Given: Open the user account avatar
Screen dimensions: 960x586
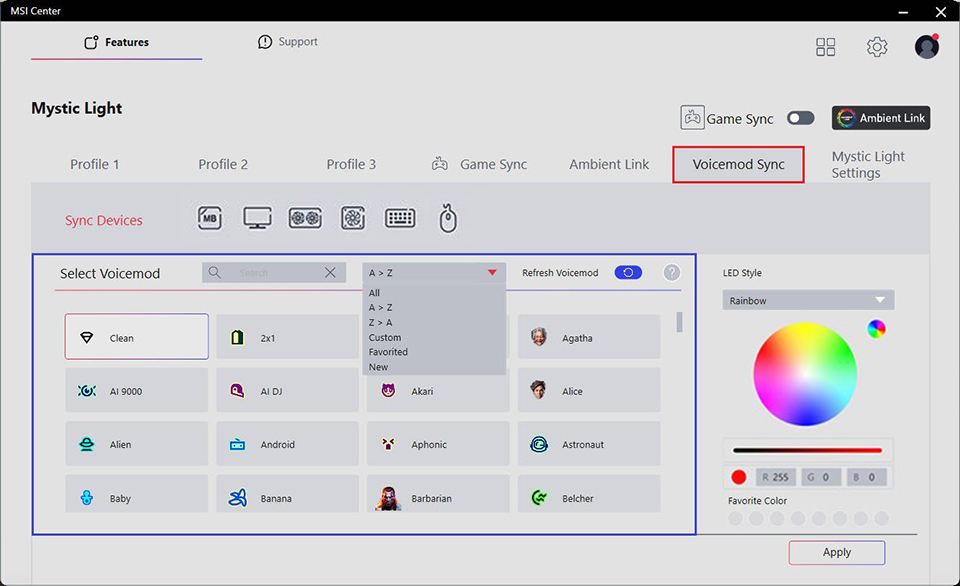Looking at the screenshot, I should [927, 47].
